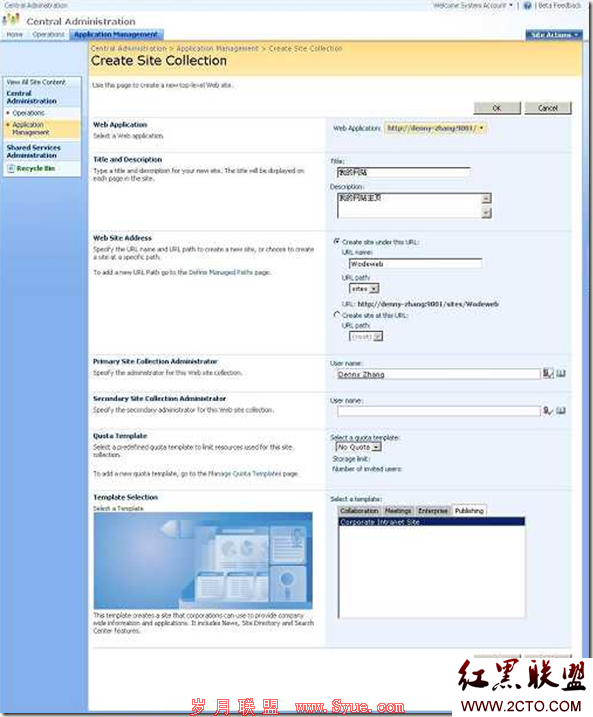Screen dimensions: 593x717
Task: Open address book for primary administrator
Action: pyautogui.click(x=561, y=374)
